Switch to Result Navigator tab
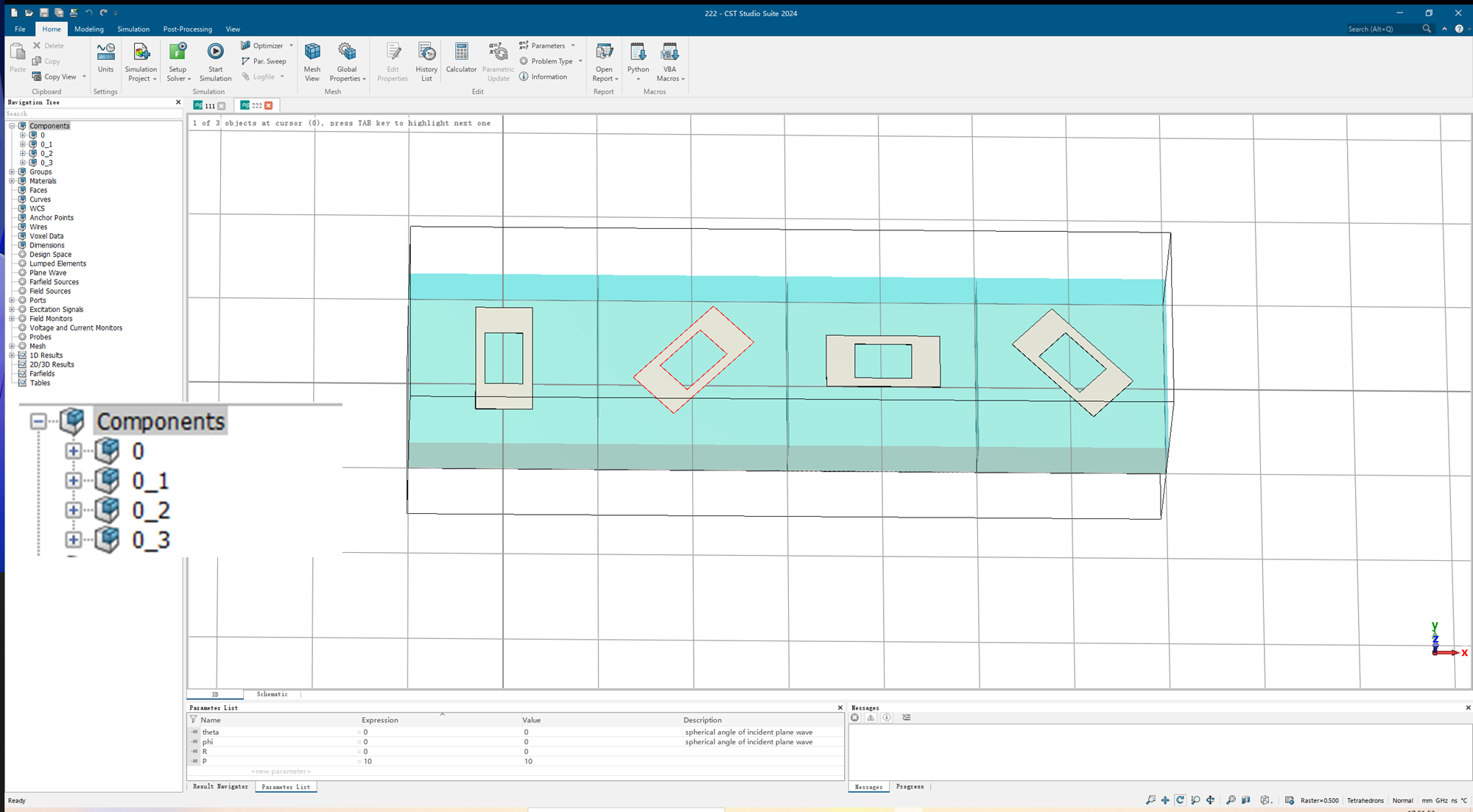The height and width of the screenshot is (812, 1473). tap(220, 786)
